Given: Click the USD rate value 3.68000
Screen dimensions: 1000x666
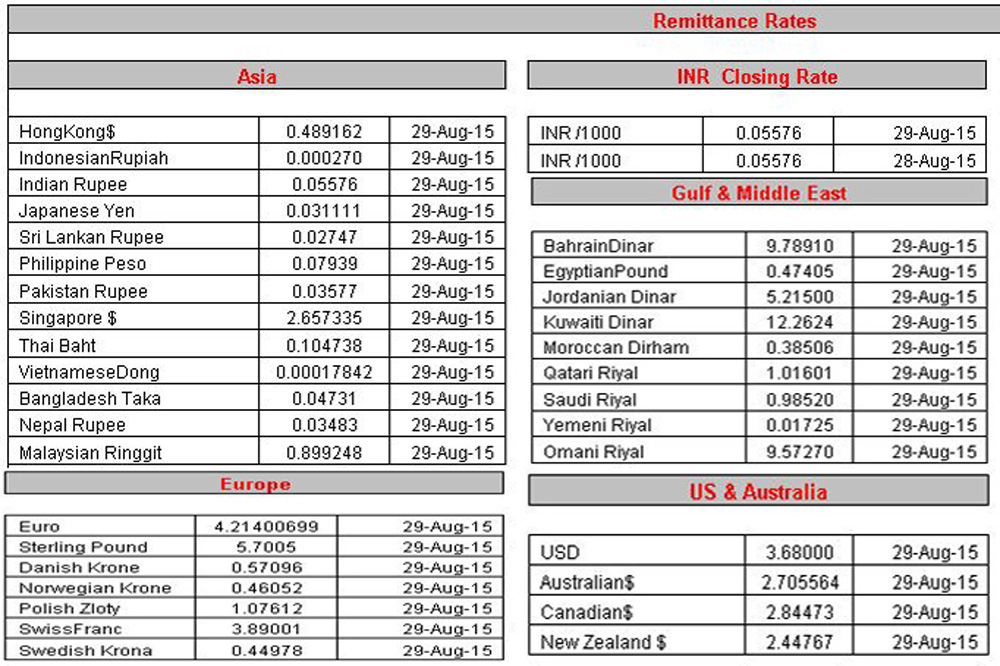Looking at the screenshot, I should [800, 552].
